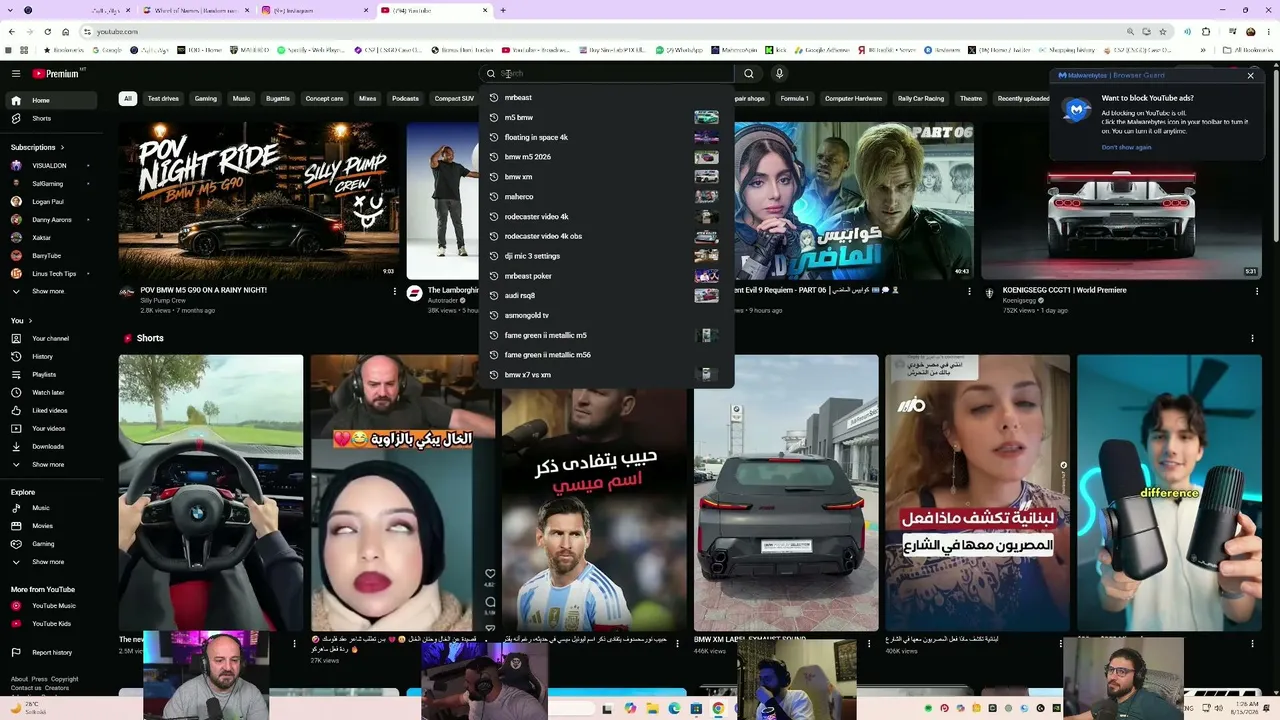Go to Shorts in the sidebar
Viewport: 1280px width, 720px height.
coord(50,118)
